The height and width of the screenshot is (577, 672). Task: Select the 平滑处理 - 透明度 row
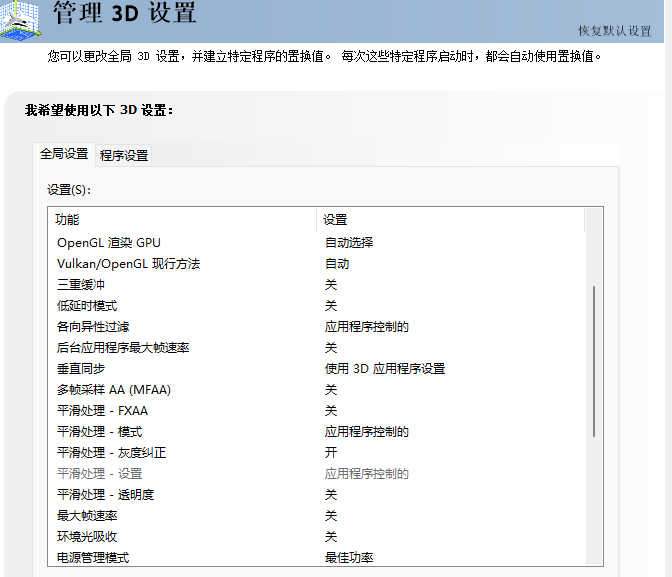[105, 494]
